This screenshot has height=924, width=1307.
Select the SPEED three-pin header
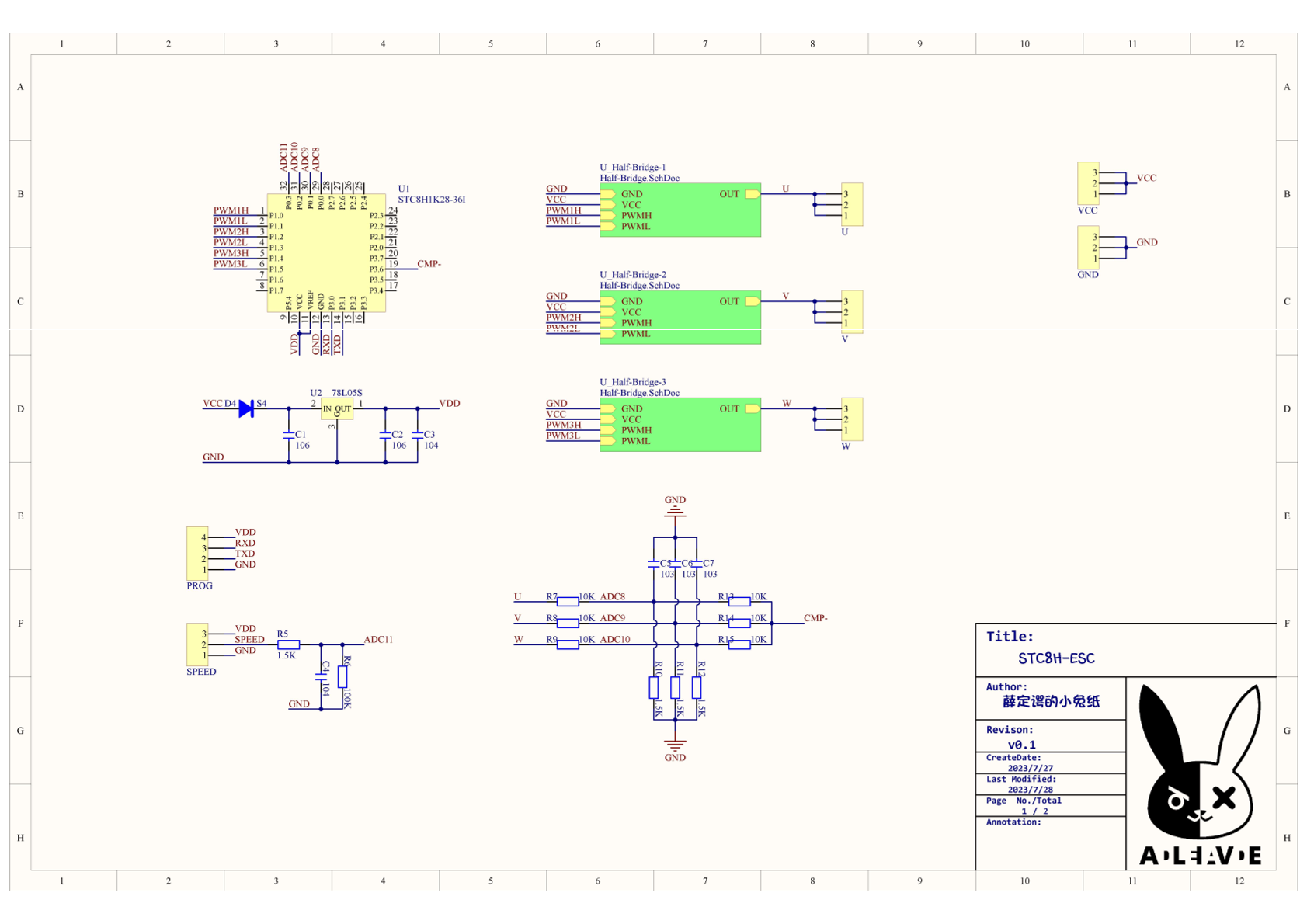coord(197,644)
